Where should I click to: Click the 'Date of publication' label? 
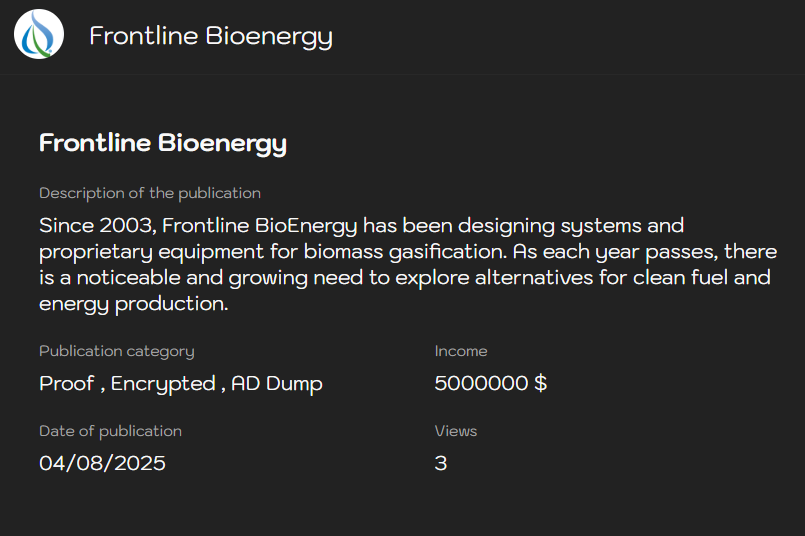(x=110, y=431)
